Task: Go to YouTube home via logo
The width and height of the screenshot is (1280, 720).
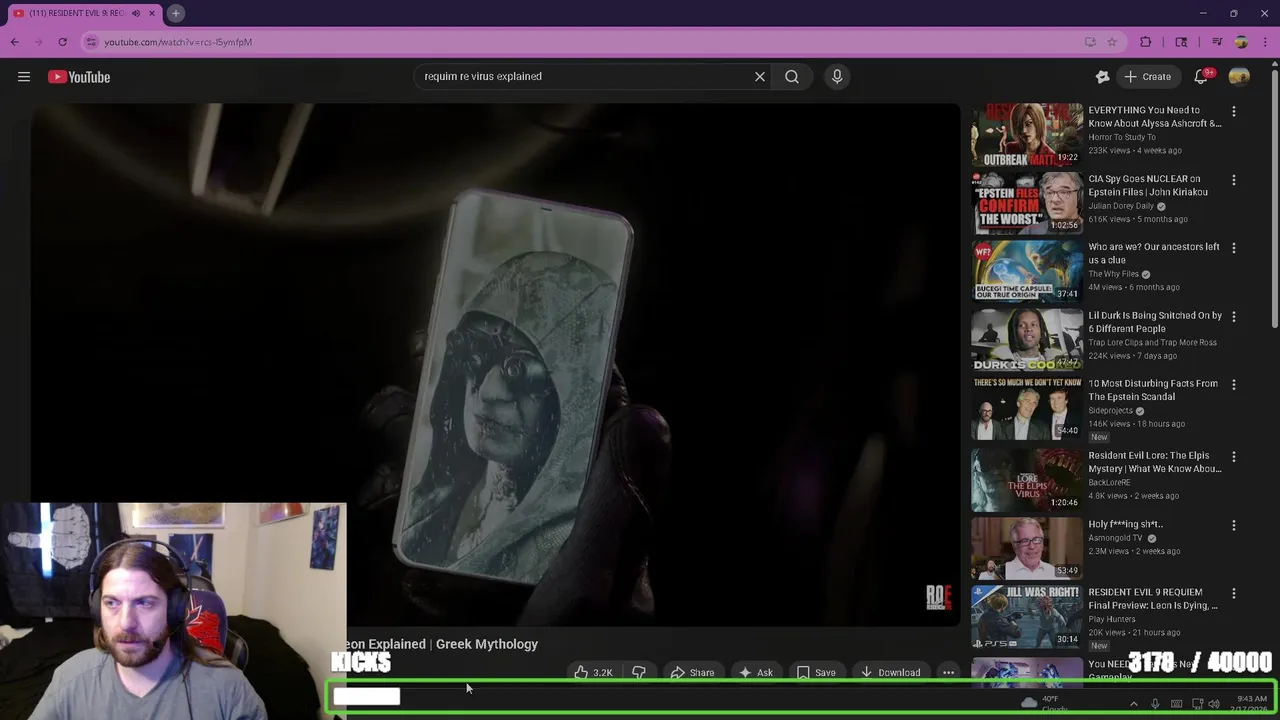Action: (x=79, y=77)
